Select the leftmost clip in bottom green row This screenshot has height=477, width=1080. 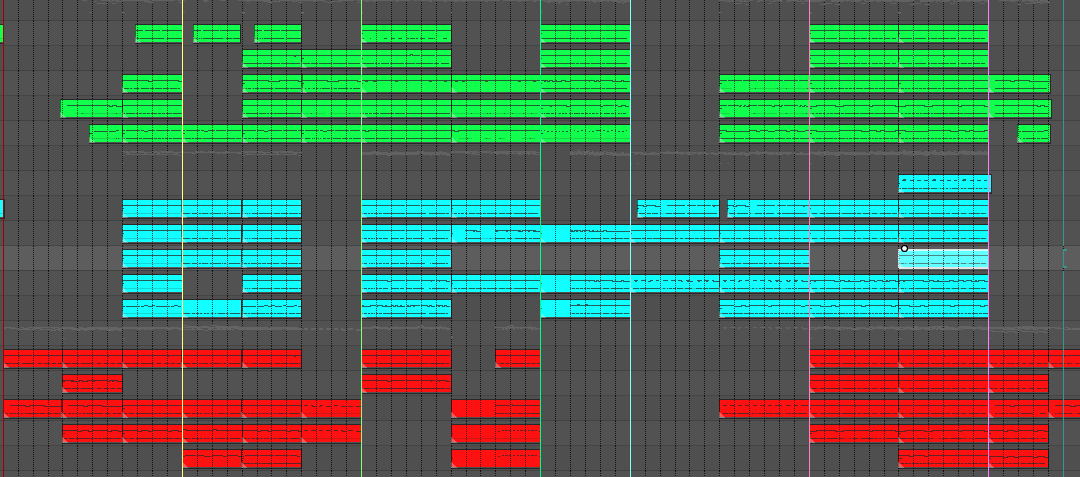tap(105, 133)
